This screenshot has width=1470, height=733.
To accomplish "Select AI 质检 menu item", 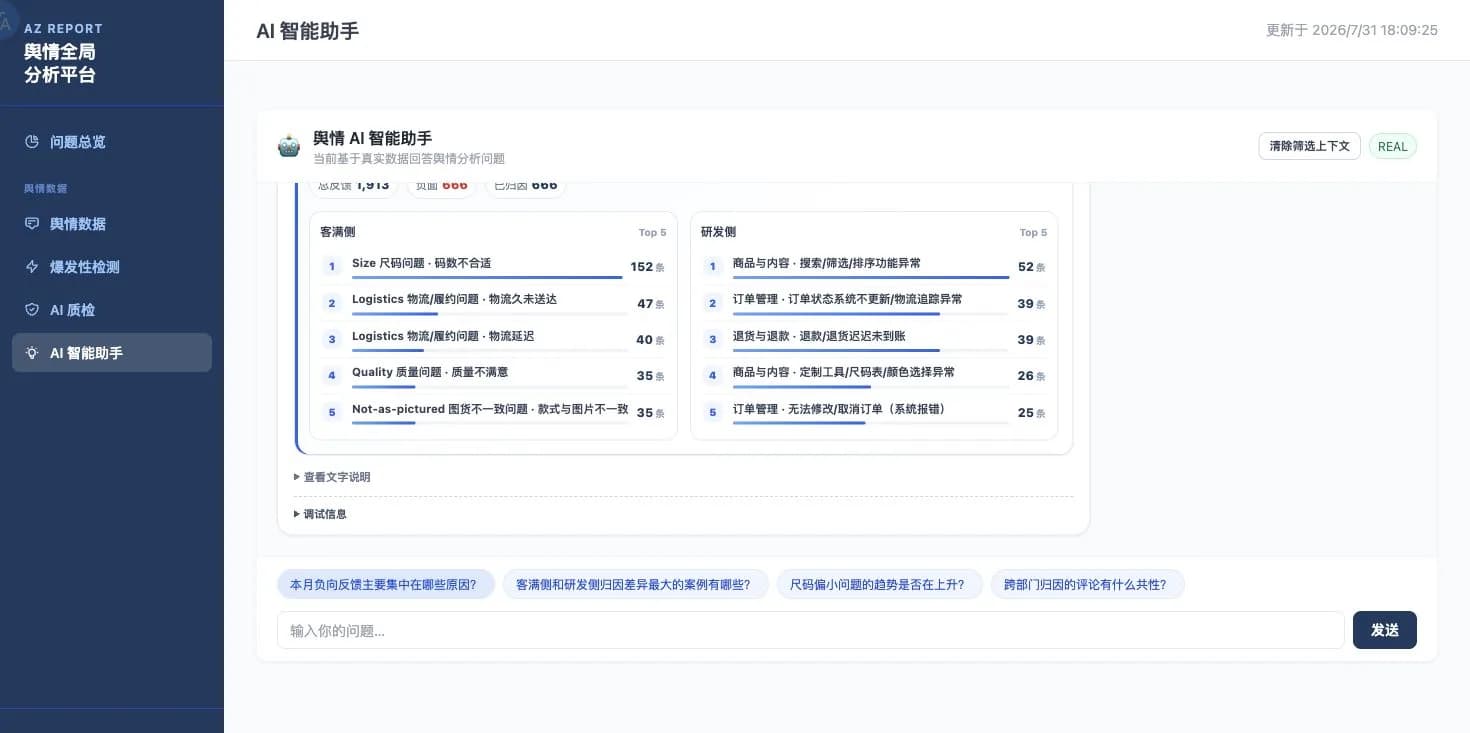I will pos(112,310).
